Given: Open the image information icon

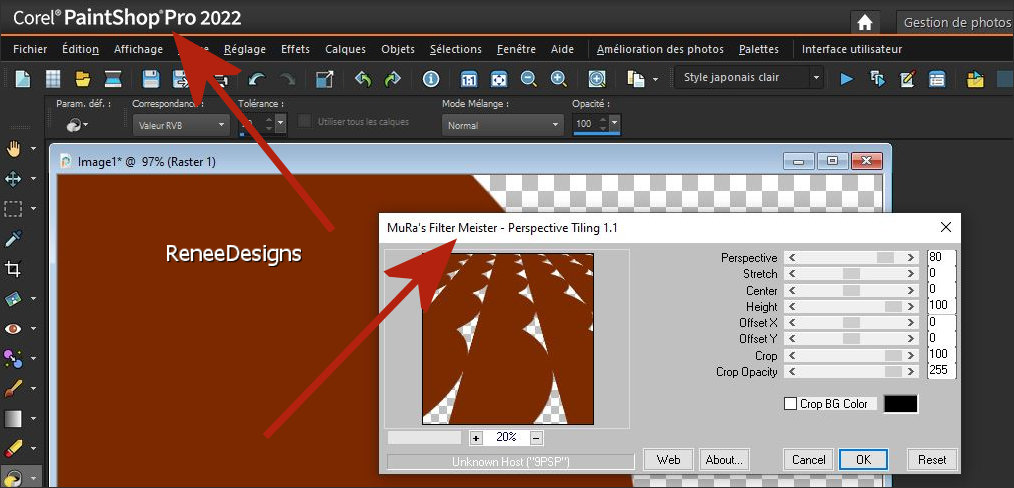Looking at the screenshot, I should tap(431, 79).
